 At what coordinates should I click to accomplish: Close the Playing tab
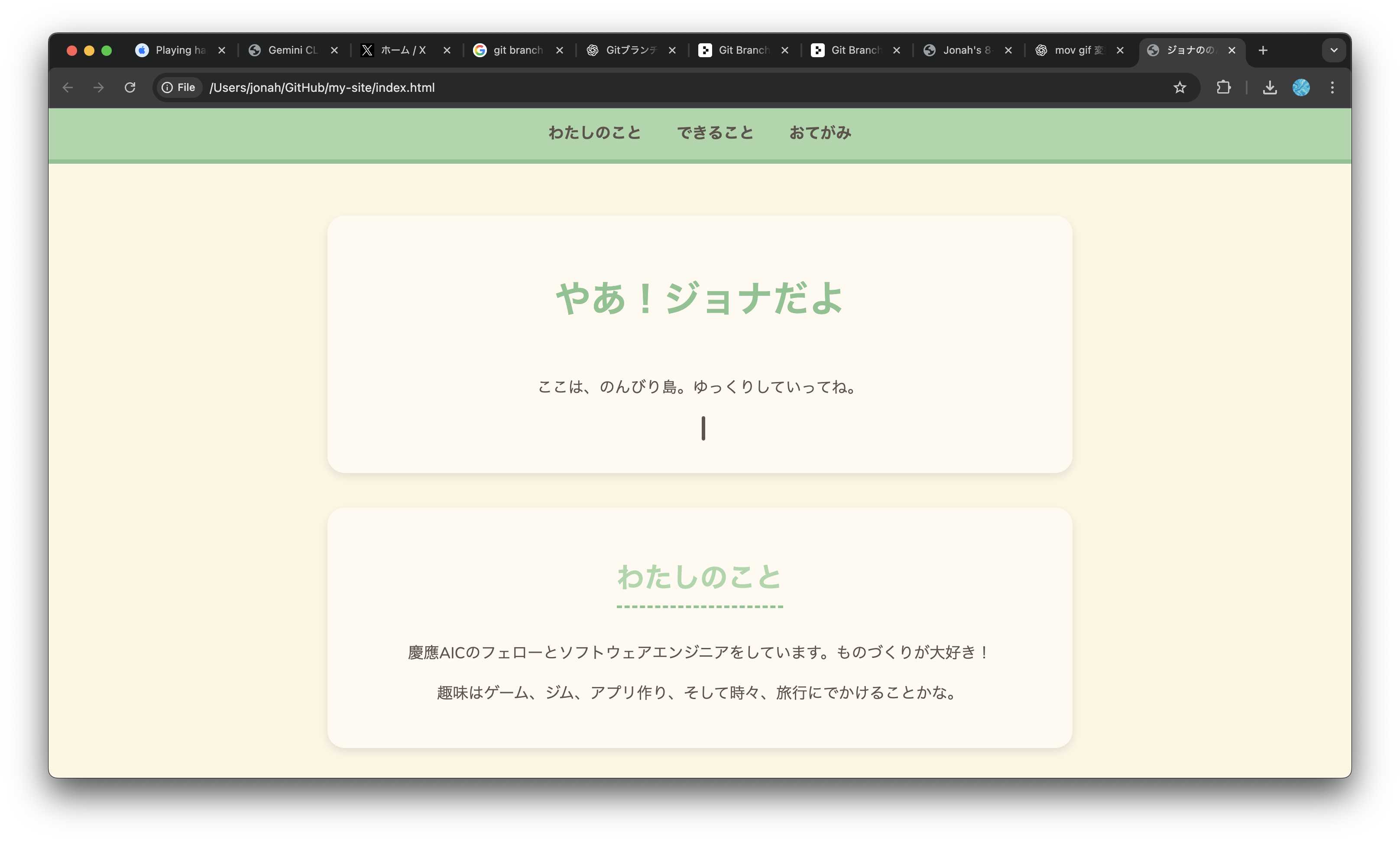222,51
